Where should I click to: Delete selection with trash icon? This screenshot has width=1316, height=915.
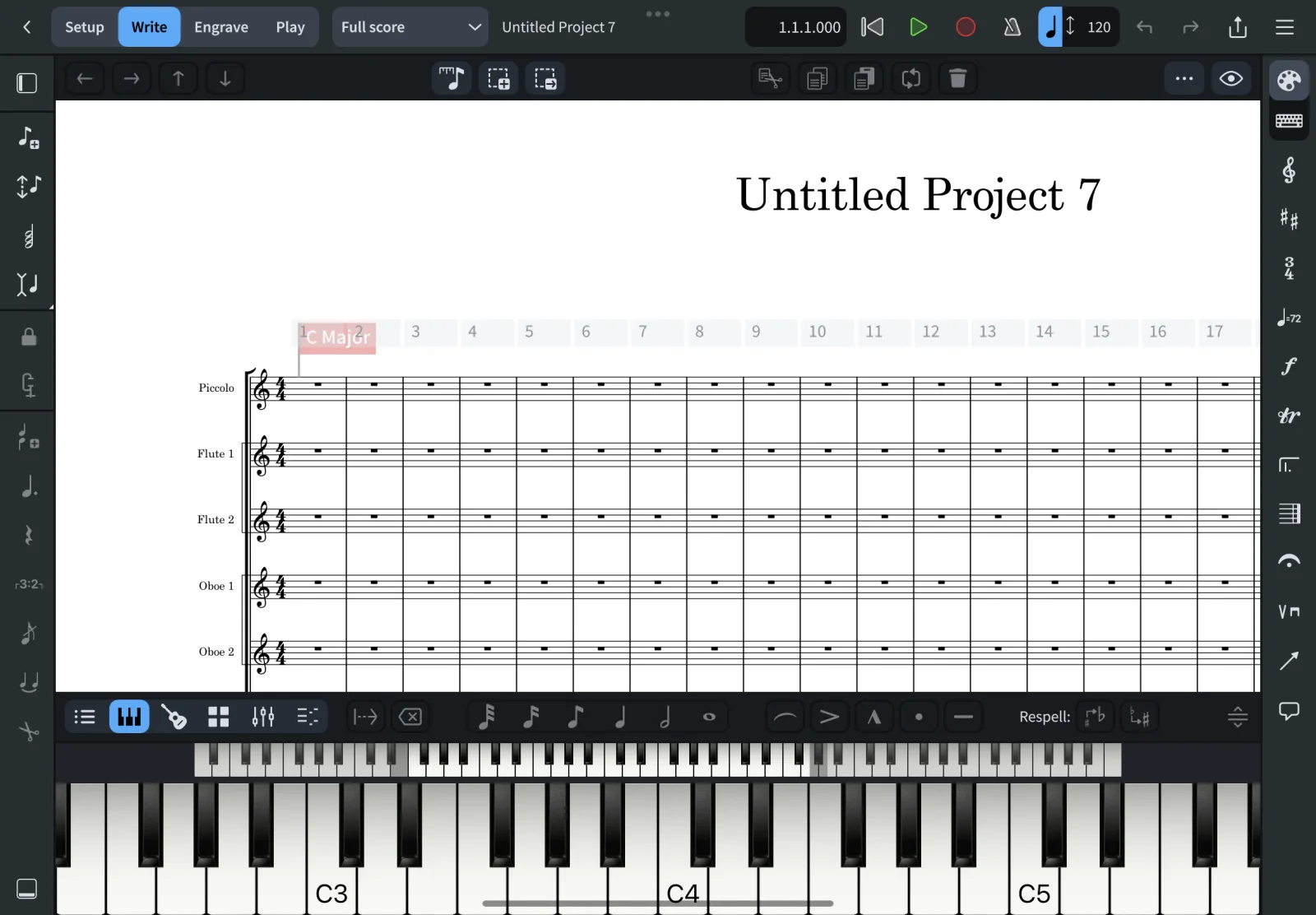958,79
